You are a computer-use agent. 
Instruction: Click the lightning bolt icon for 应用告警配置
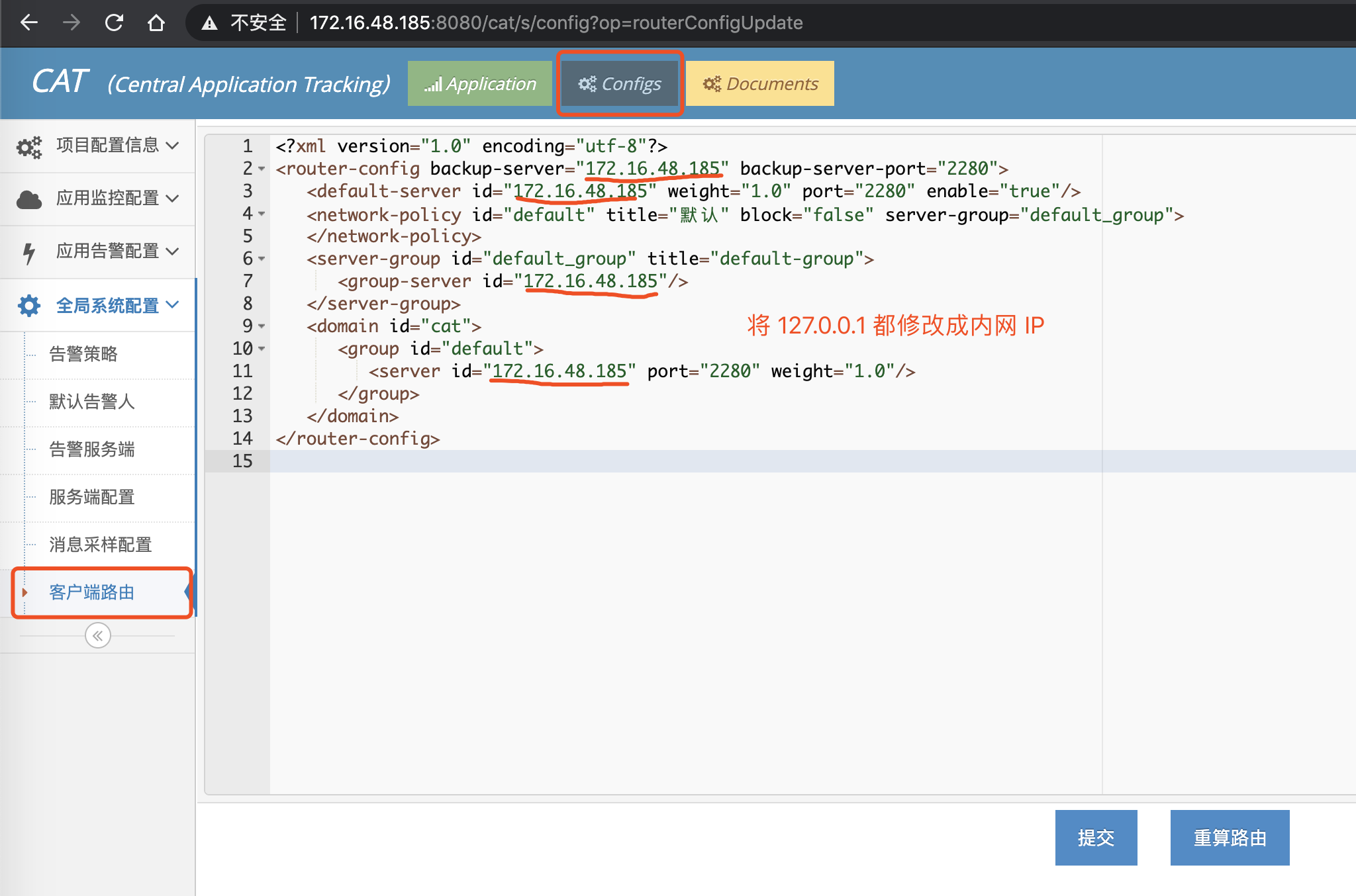(29, 252)
